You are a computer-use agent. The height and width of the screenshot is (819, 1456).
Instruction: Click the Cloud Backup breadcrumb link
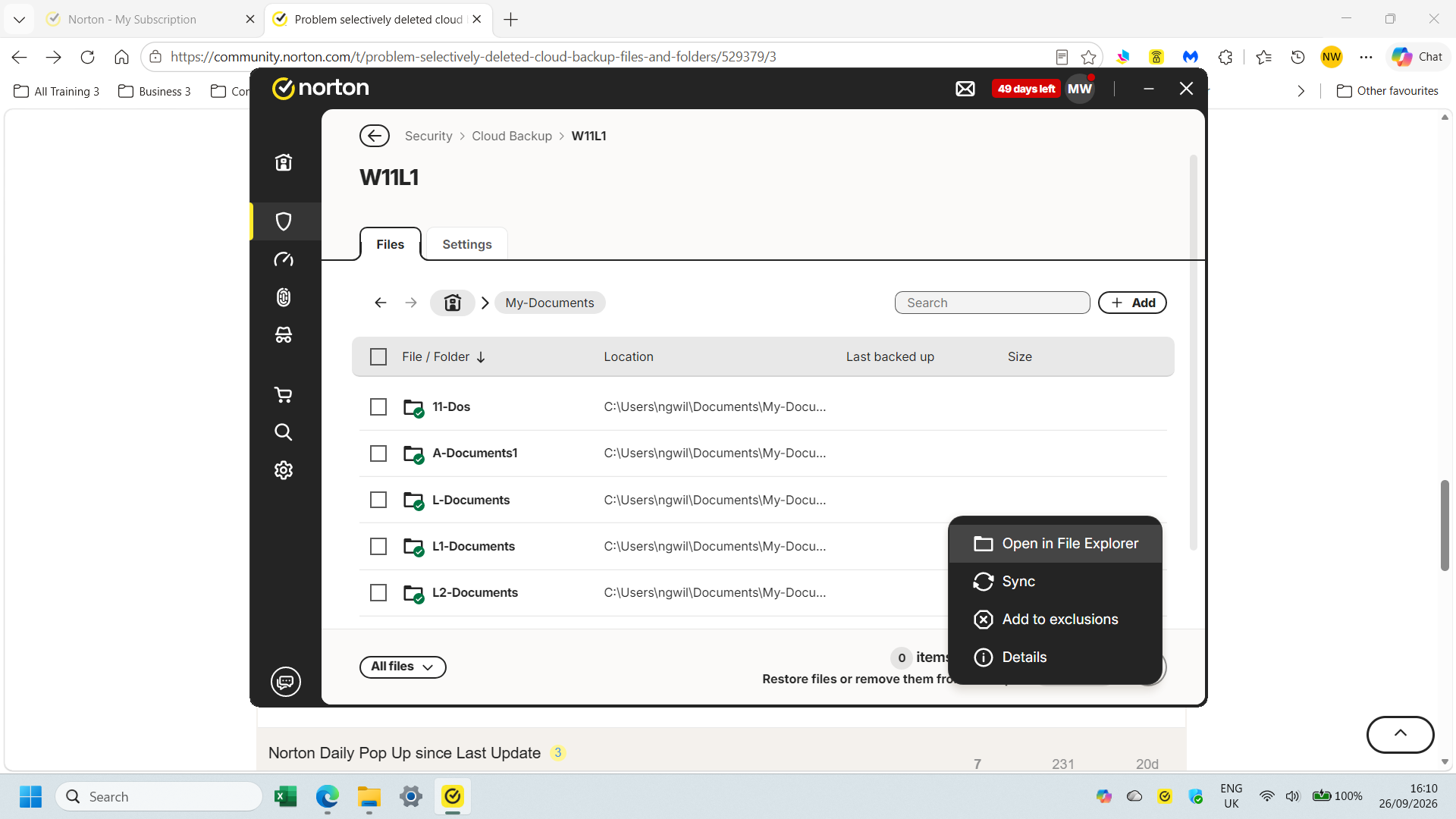(512, 136)
